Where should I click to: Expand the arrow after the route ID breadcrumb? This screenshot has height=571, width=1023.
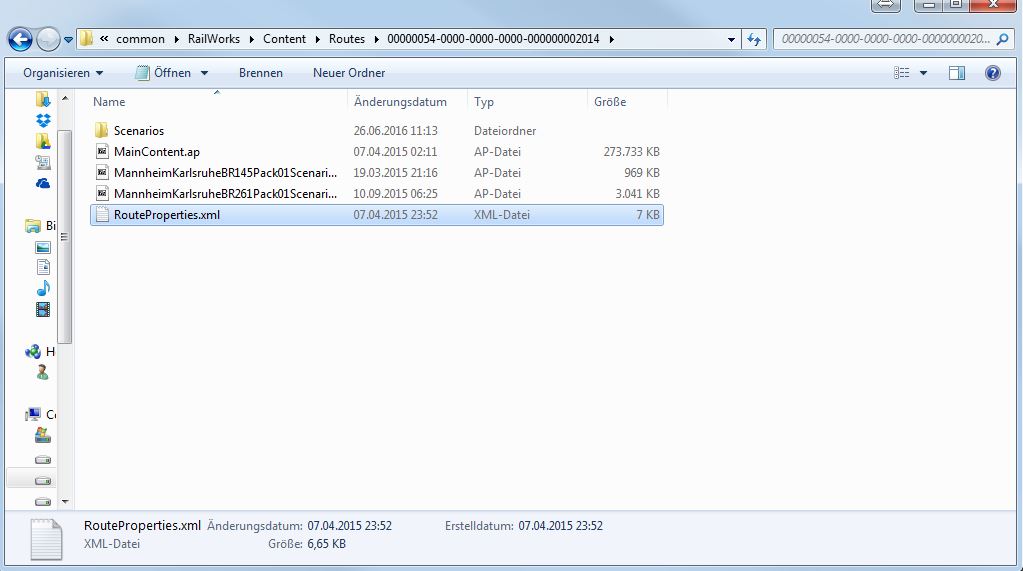tap(611, 39)
